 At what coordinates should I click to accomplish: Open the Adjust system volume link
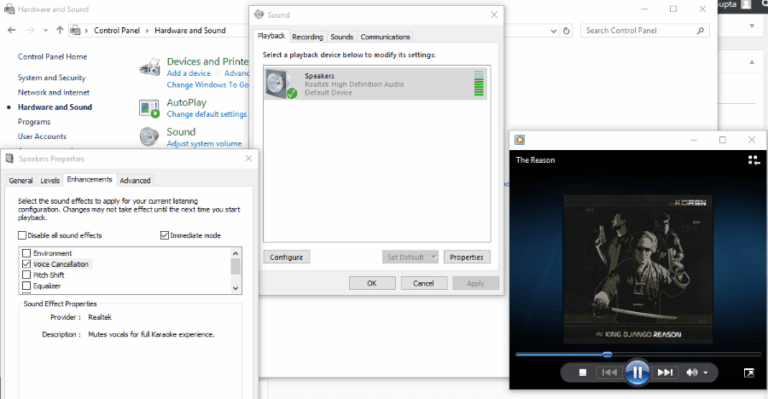[204, 143]
